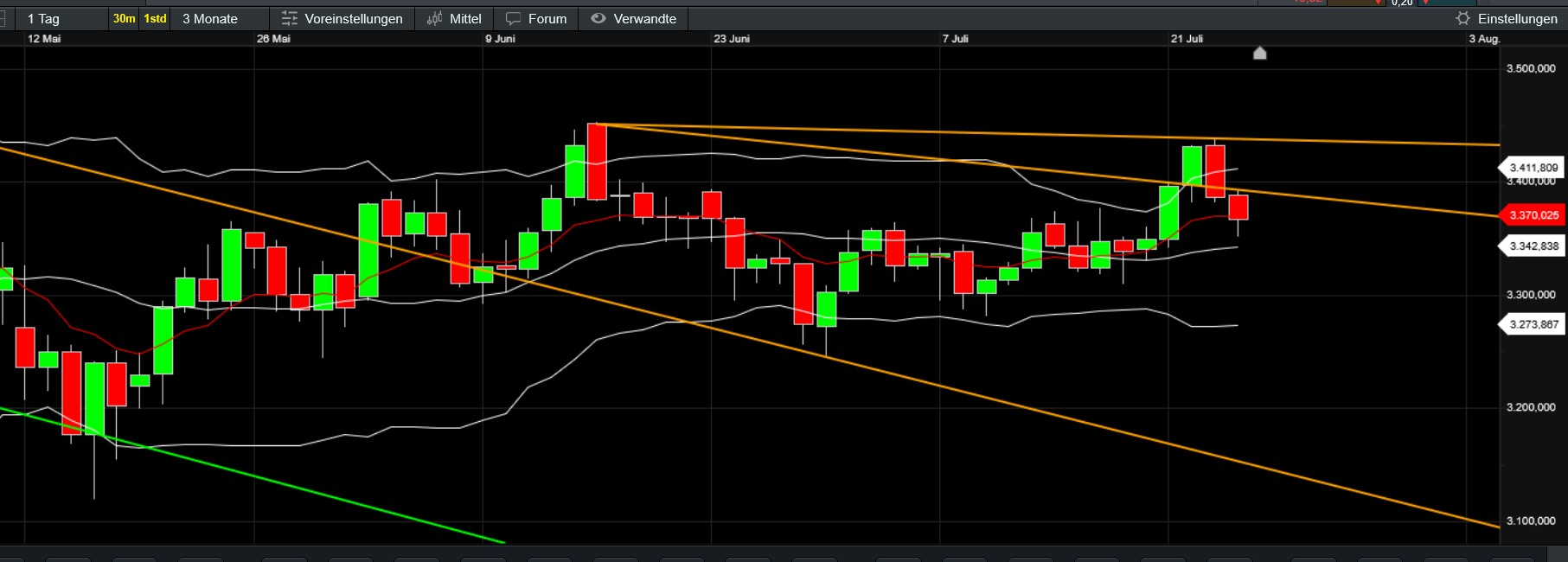
Task: Click the 21 Juli date label
Action: [1187, 39]
